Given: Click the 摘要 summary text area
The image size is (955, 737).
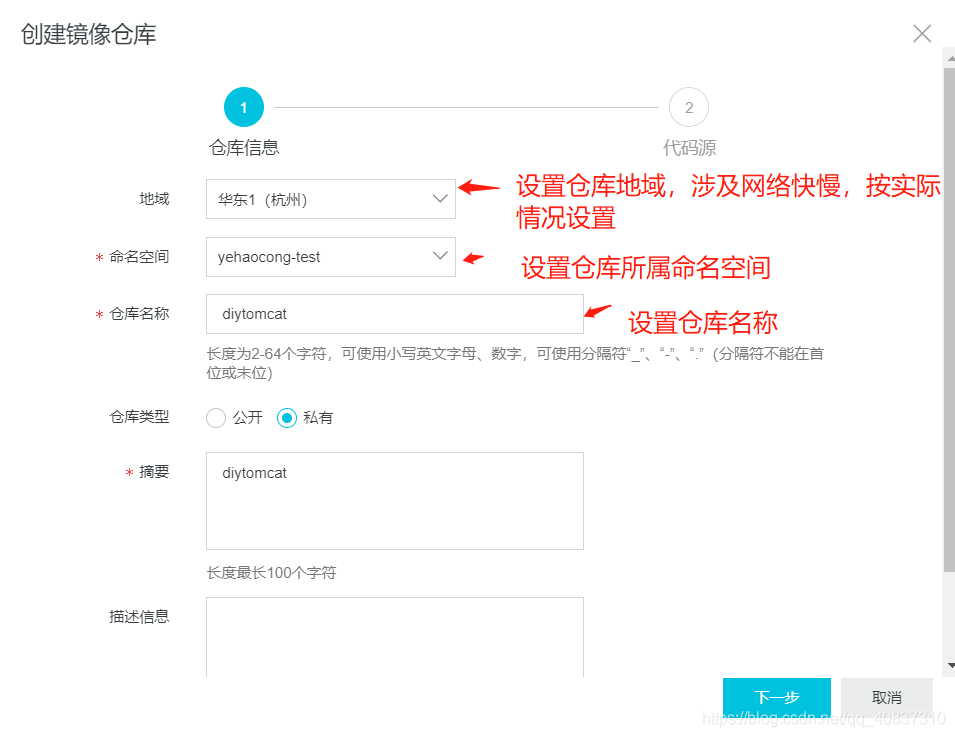Looking at the screenshot, I should click(394, 500).
